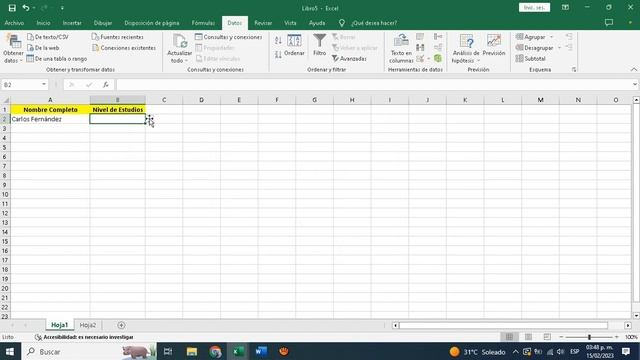Expand the formula bar chevron
The width and height of the screenshot is (640, 360).
tap(635, 84)
